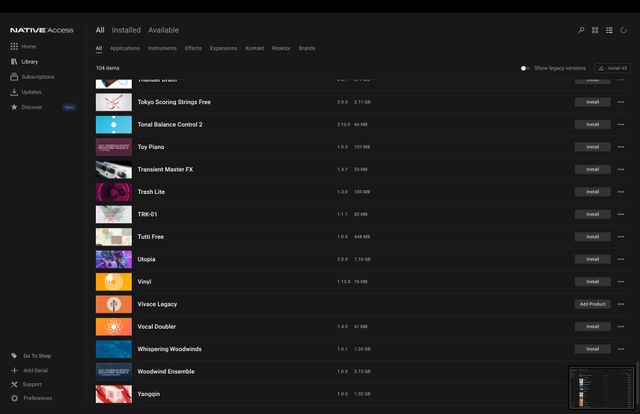
Task: Open more options for Tonal Balance Control 2
Action: pyautogui.click(x=621, y=125)
